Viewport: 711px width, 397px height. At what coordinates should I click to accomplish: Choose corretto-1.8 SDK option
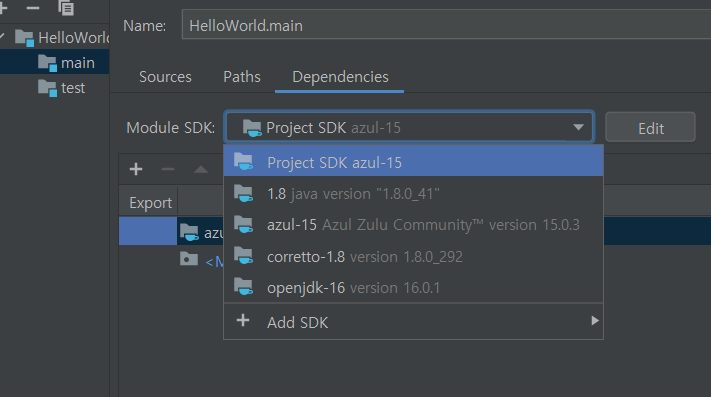coord(413,257)
